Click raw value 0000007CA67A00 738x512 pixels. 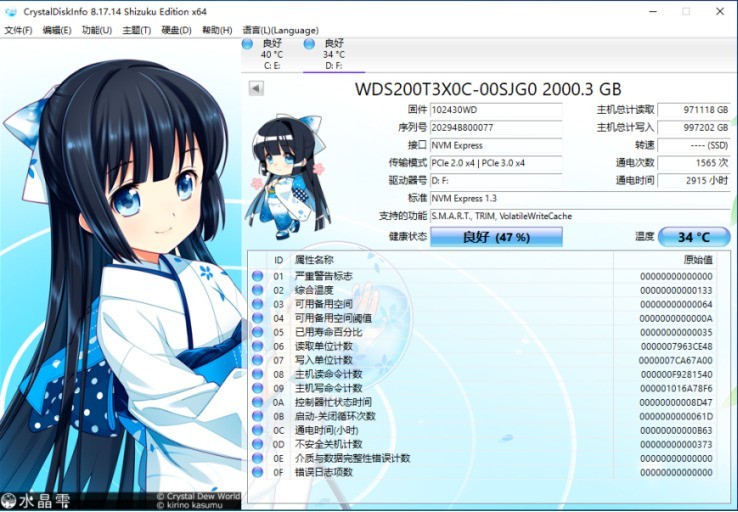pyautogui.click(x=675, y=360)
